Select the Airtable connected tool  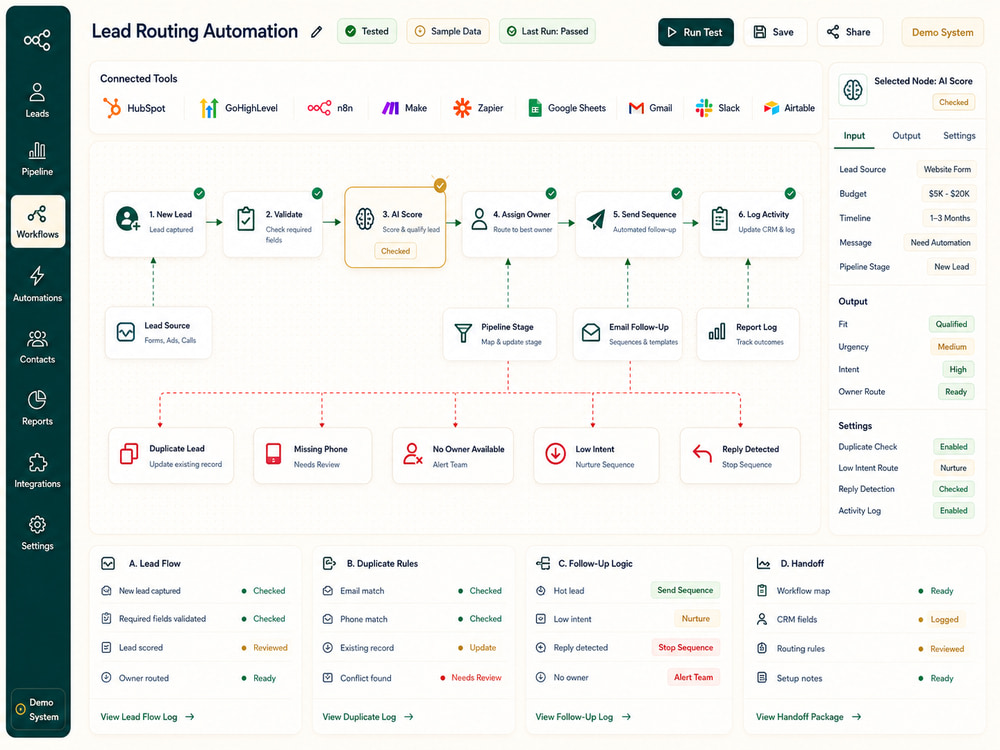[x=789, y=108]
